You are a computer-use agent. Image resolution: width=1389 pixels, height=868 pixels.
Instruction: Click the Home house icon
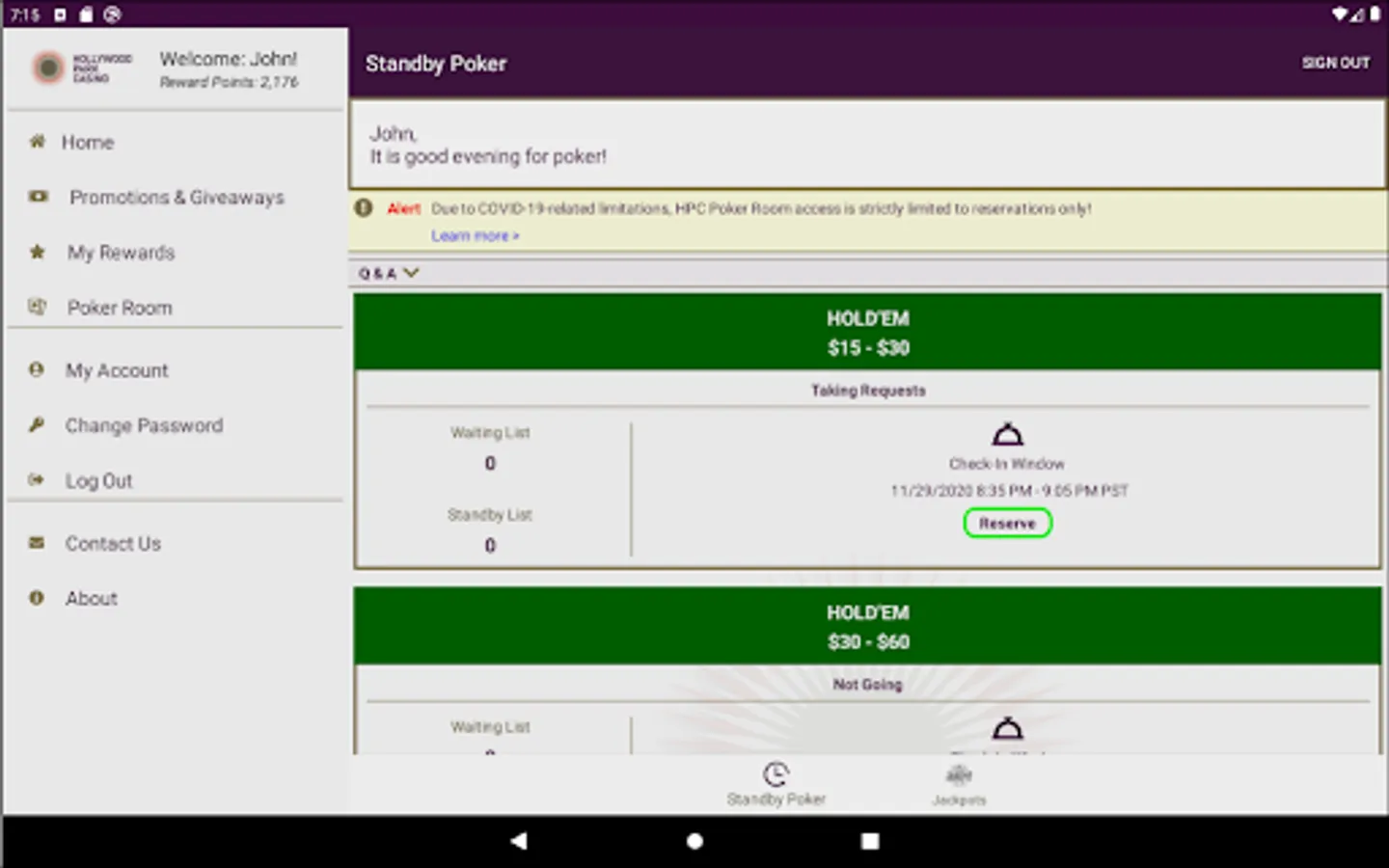(38, 142)
